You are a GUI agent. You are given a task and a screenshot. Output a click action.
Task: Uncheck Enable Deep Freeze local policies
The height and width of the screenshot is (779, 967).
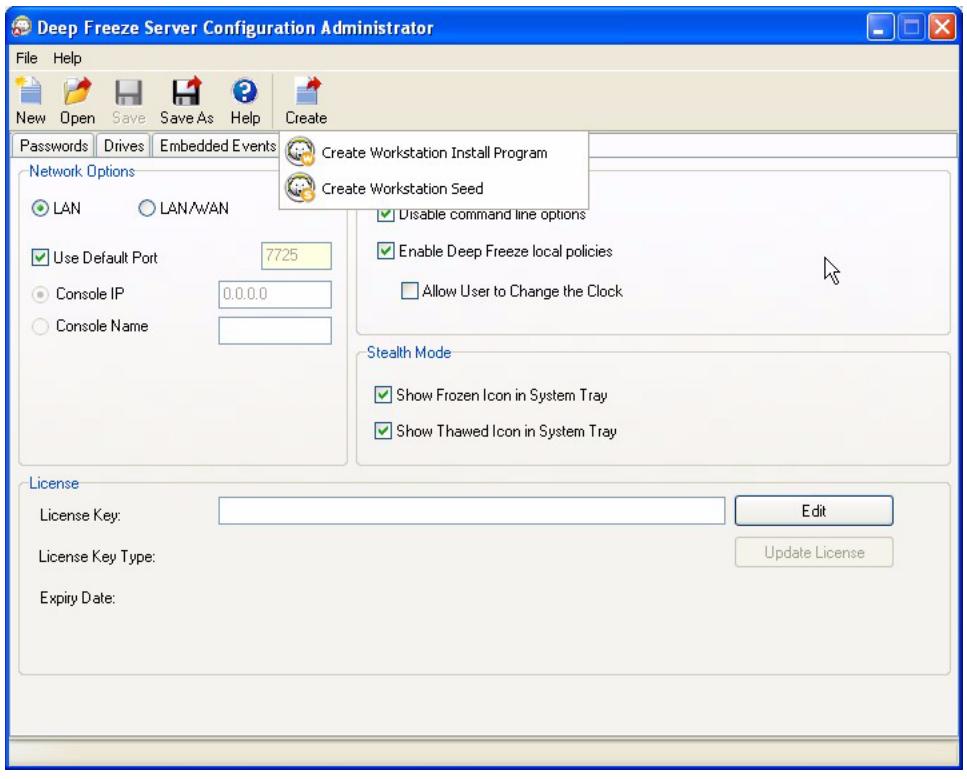click(385, 250)
